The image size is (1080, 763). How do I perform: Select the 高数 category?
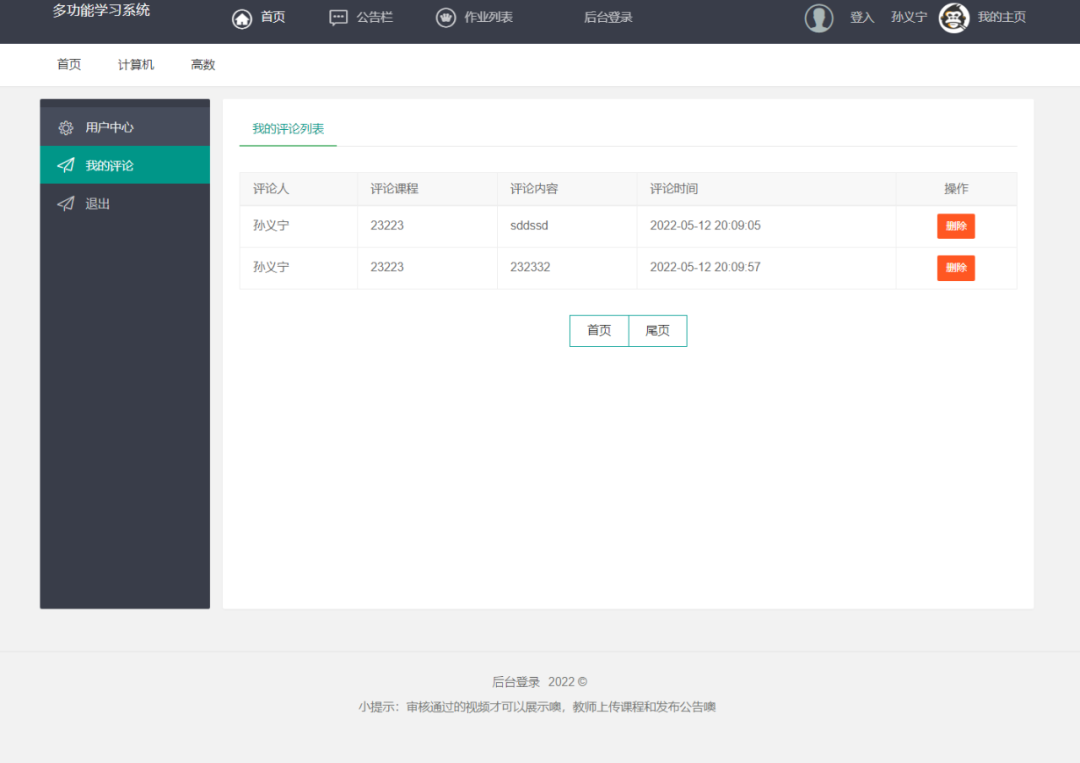pyautogui.click(x=202, y=65)
